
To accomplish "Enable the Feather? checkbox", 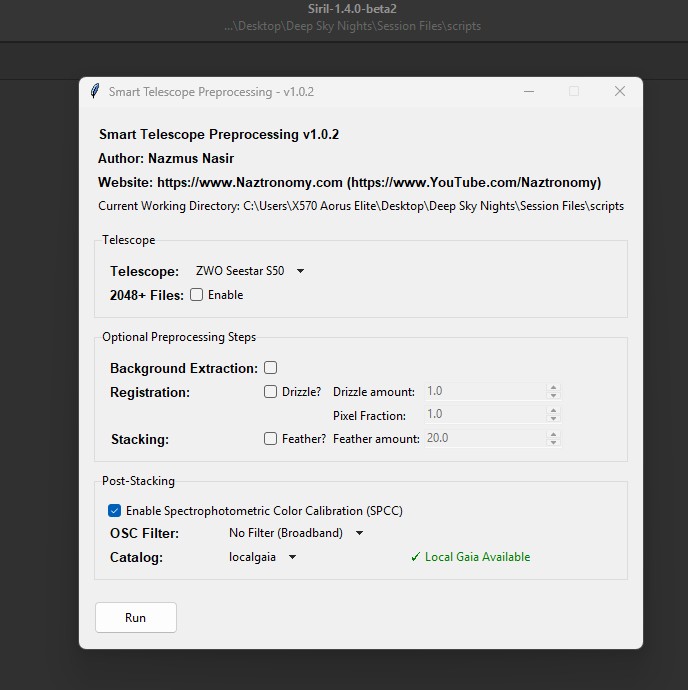I will point(270,438).
